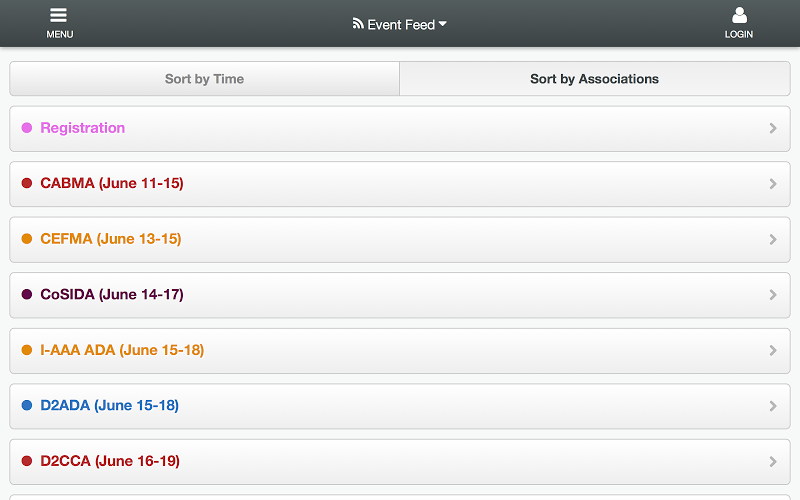Open the Event Feed dropdown arrow

click(443, 23)
